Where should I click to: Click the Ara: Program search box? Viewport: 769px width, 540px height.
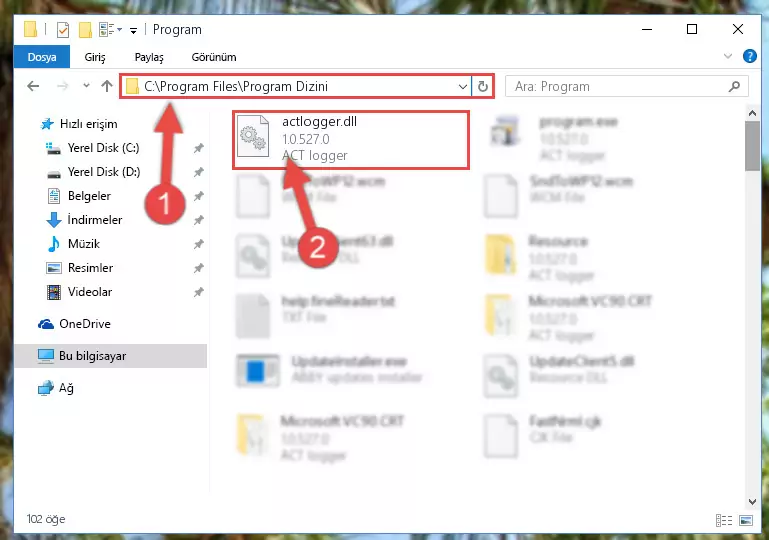point(626,86)
